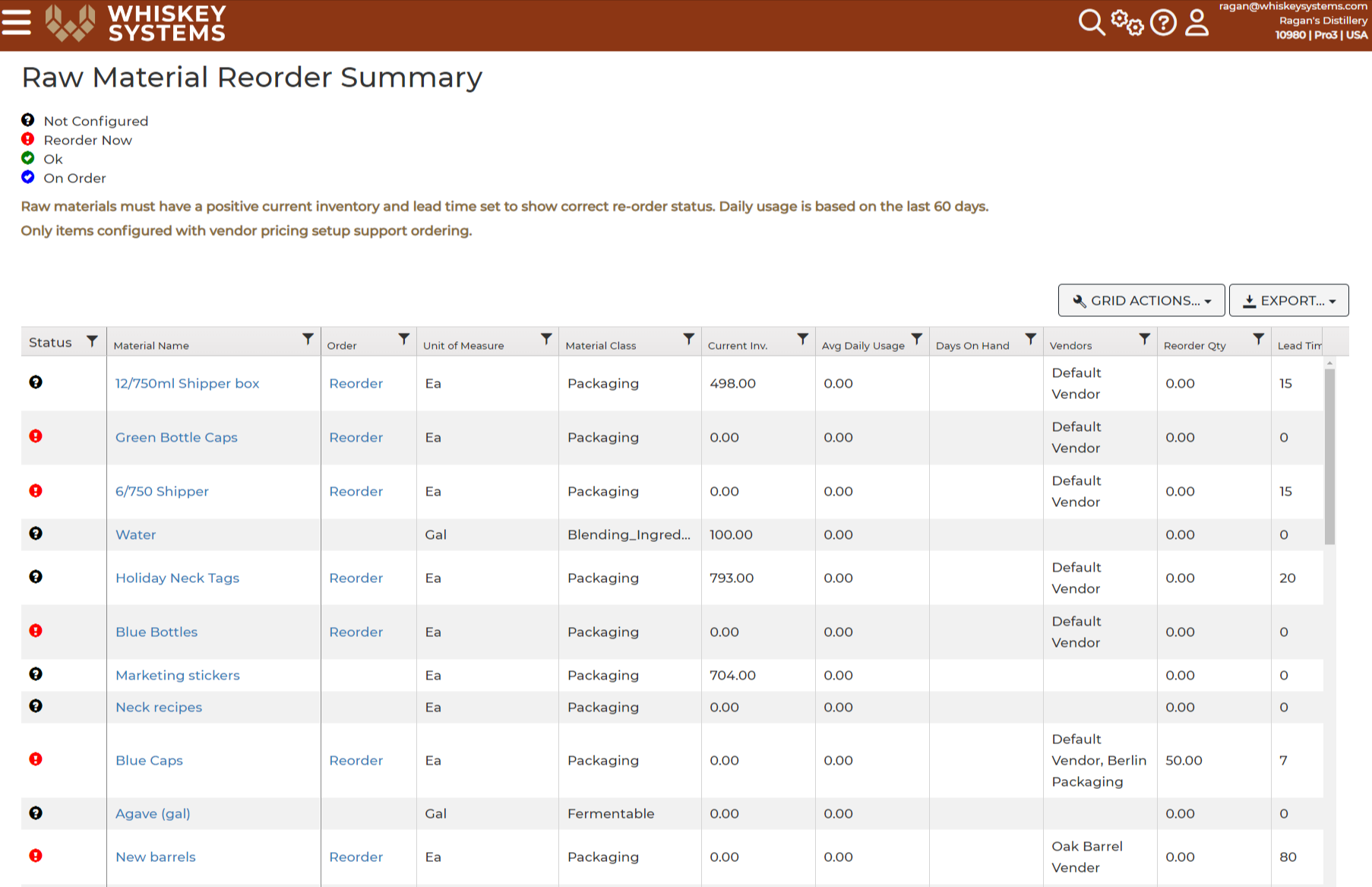Filter the Material Name column
This screenshot has width=1372, height=887.
coord(308,339)
